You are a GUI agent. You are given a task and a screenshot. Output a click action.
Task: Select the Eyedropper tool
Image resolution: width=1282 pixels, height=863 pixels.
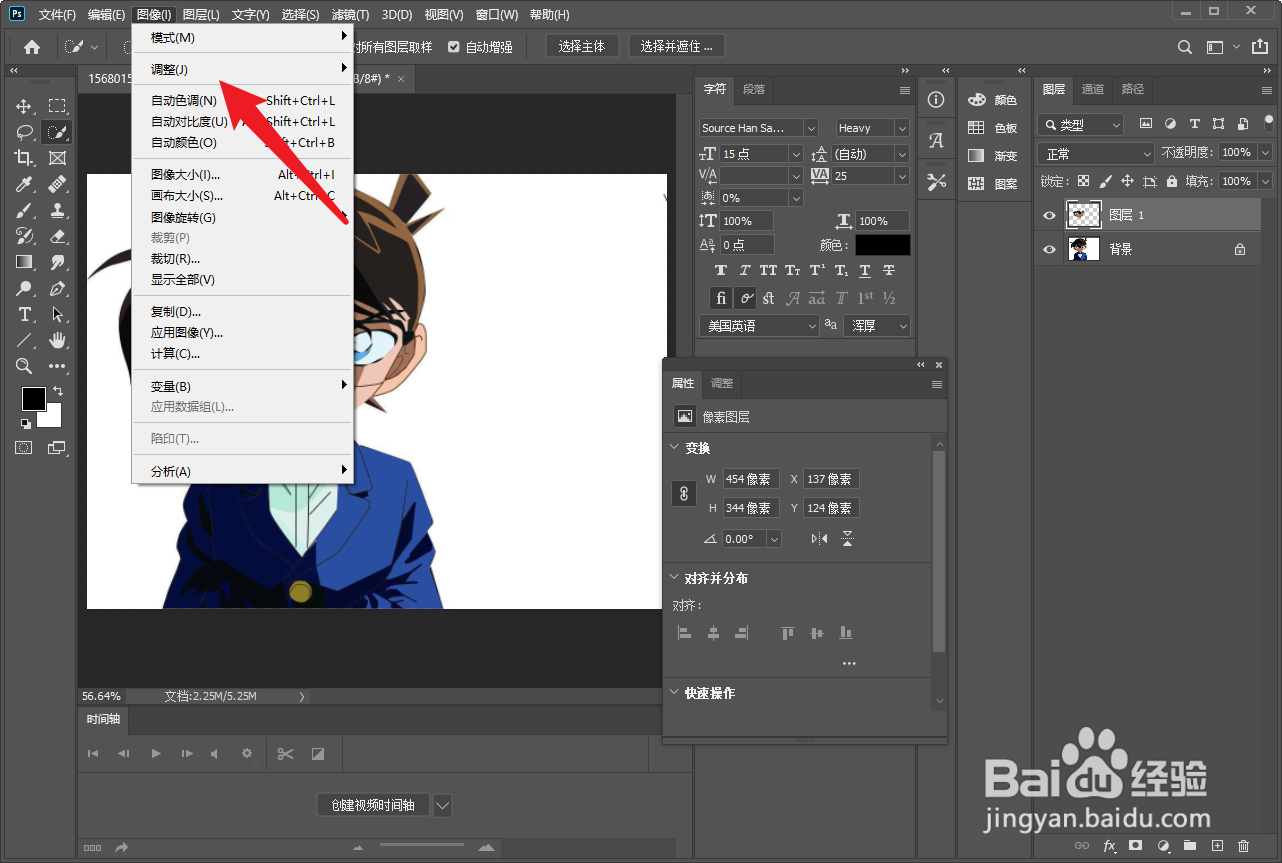[24, 184]
